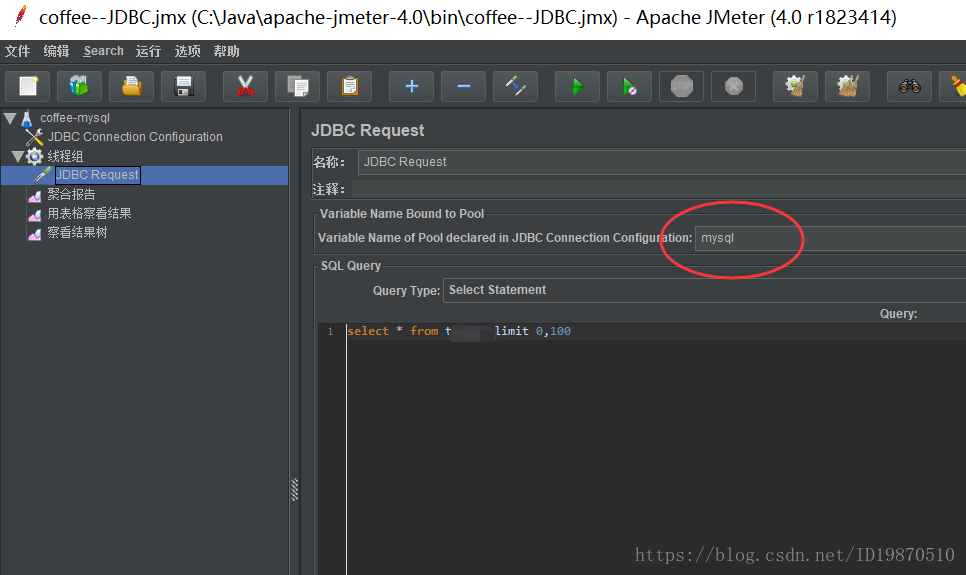Click the pool variable name field mysql
966x575 pixels.
pyautogui.click(x=830, y=238)
